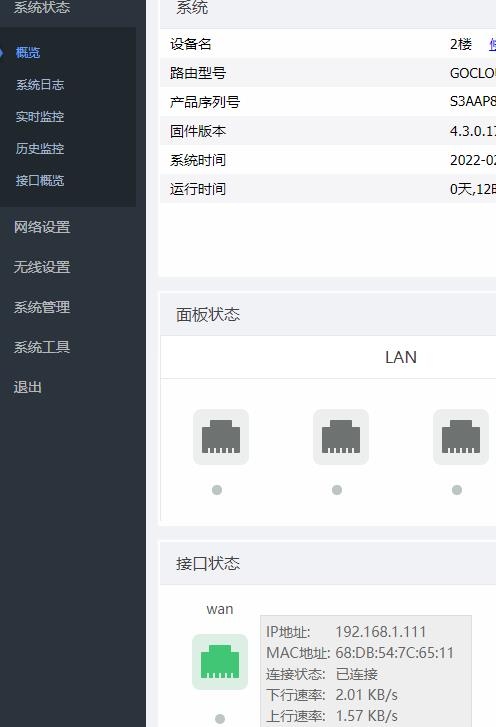Screen dimensions: 496x727
Task: Expand the 无线设置 menu
Action: 42,267
